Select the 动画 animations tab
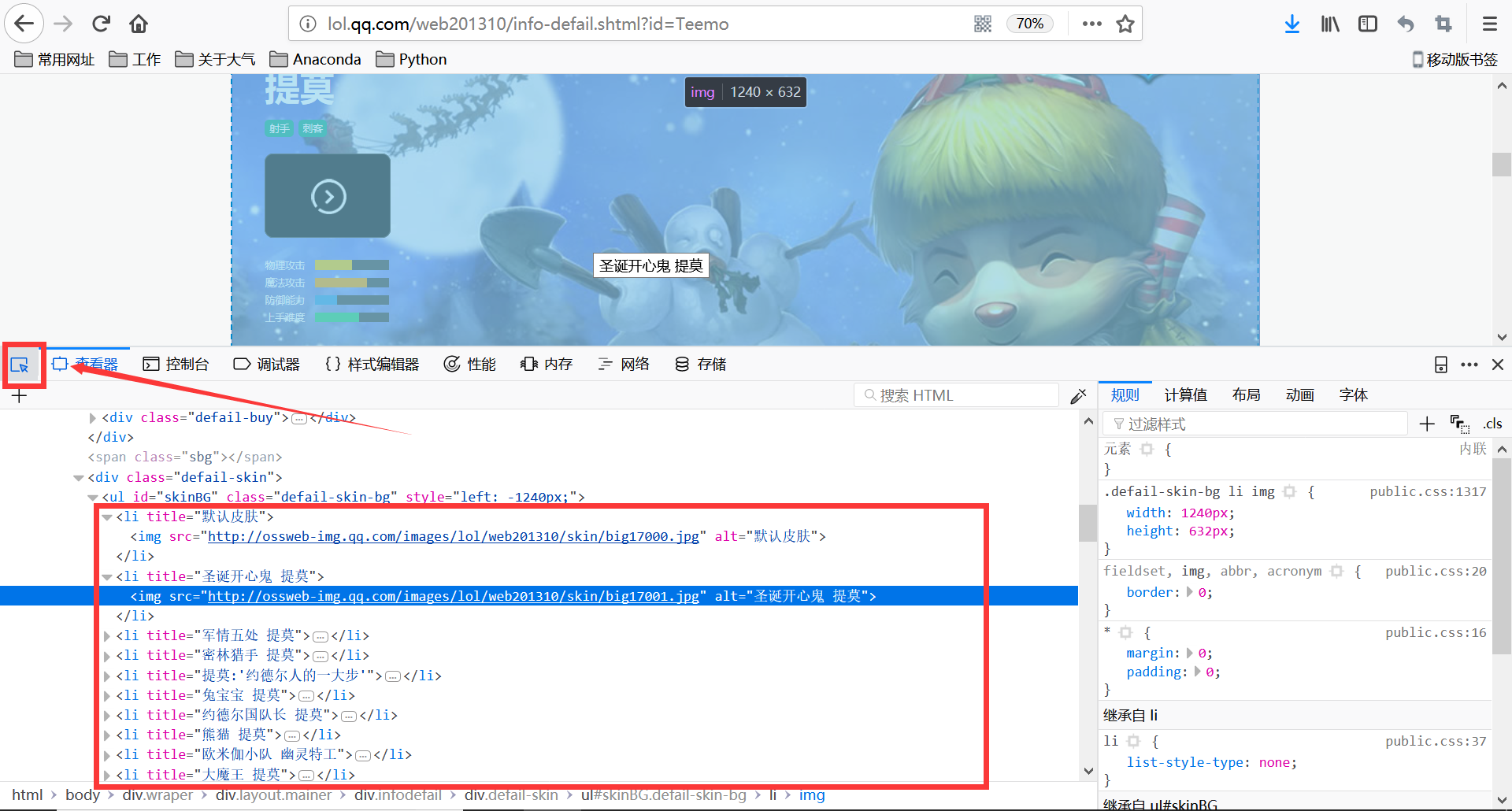1512x811 pixels. 1299,394
